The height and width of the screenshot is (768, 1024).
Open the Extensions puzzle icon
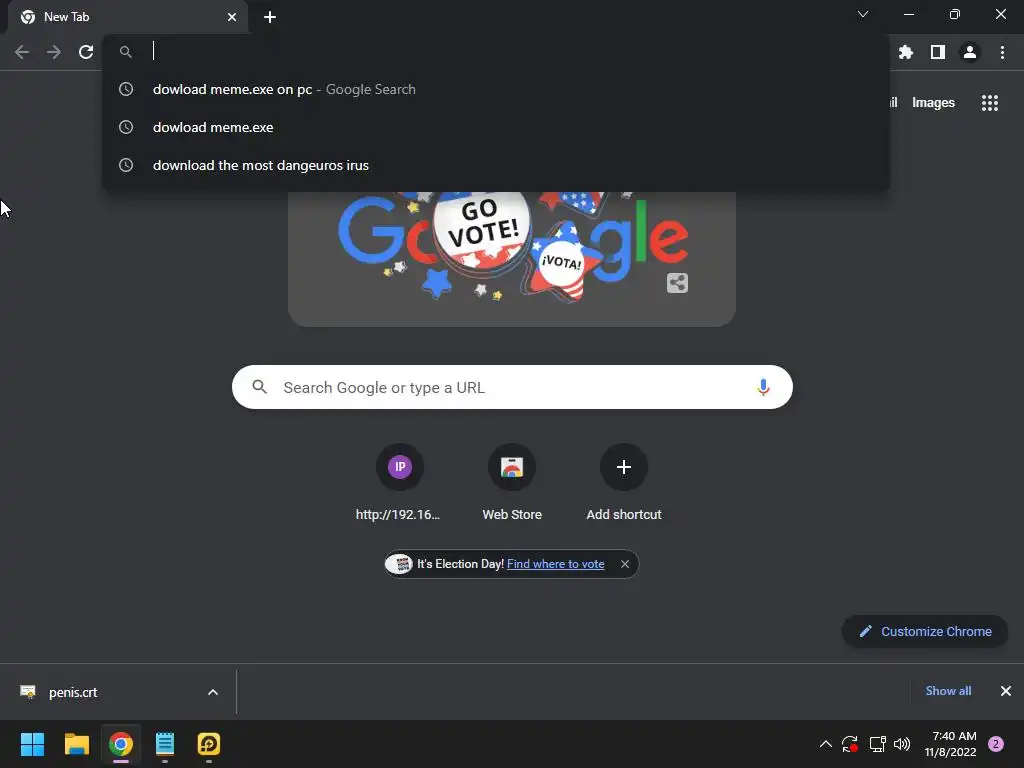click(906, 52)
